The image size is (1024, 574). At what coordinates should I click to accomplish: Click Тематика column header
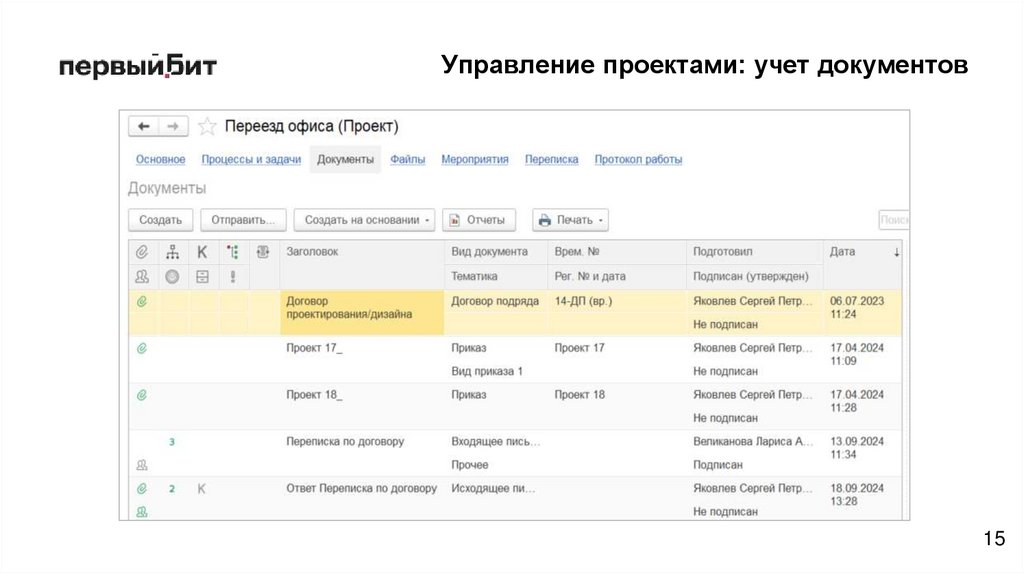[474, 276]
